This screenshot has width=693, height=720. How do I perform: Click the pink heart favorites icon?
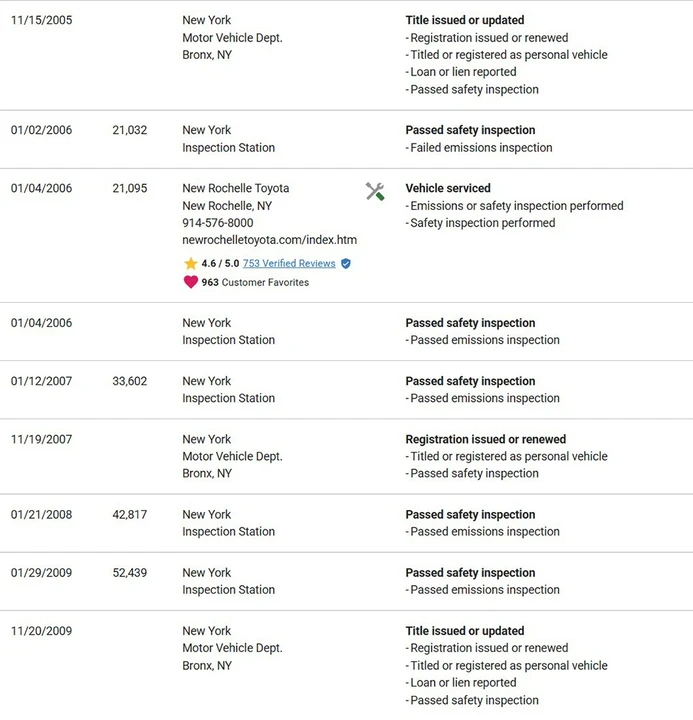[191, 282]
